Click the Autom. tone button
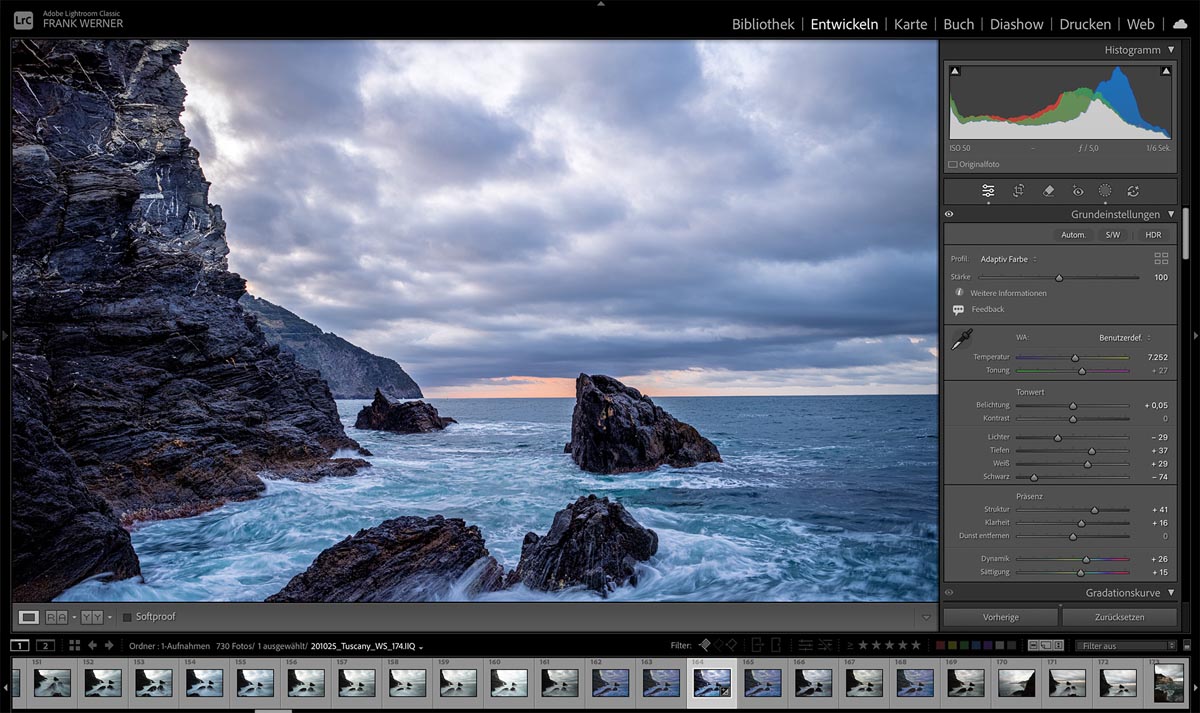1200x713 pixels. 1073,235
